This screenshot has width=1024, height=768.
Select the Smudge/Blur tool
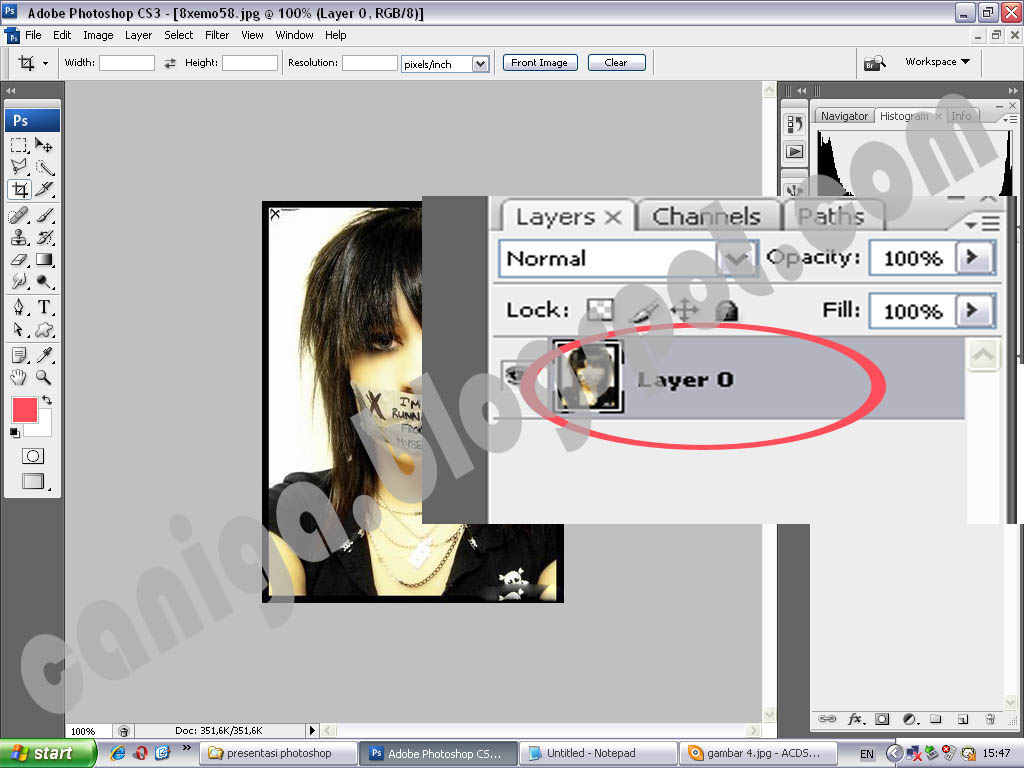(x=20, y=281)
